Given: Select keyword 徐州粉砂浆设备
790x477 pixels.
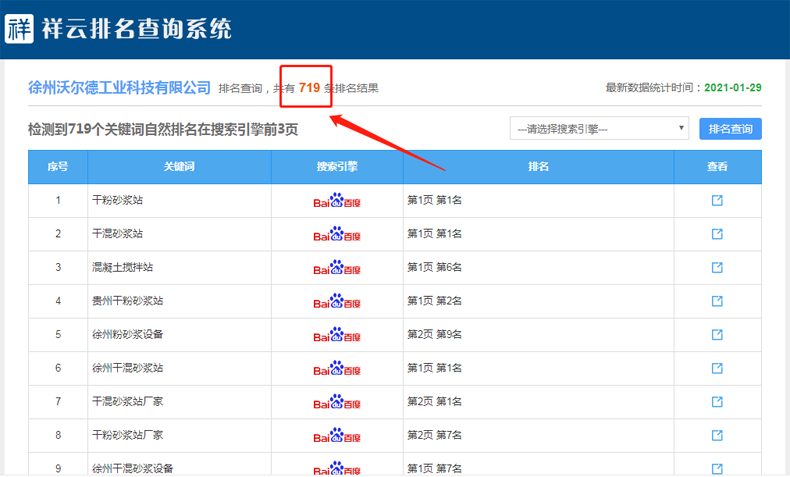Looking at the screenshot, I should click(x=127, y=334).
